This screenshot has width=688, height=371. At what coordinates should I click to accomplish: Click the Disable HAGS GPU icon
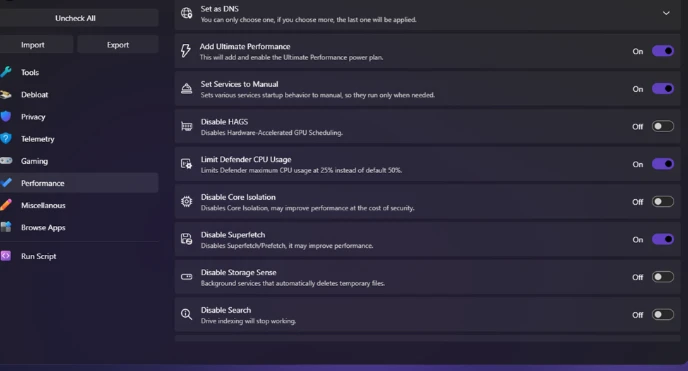click(x=186, y=126)
